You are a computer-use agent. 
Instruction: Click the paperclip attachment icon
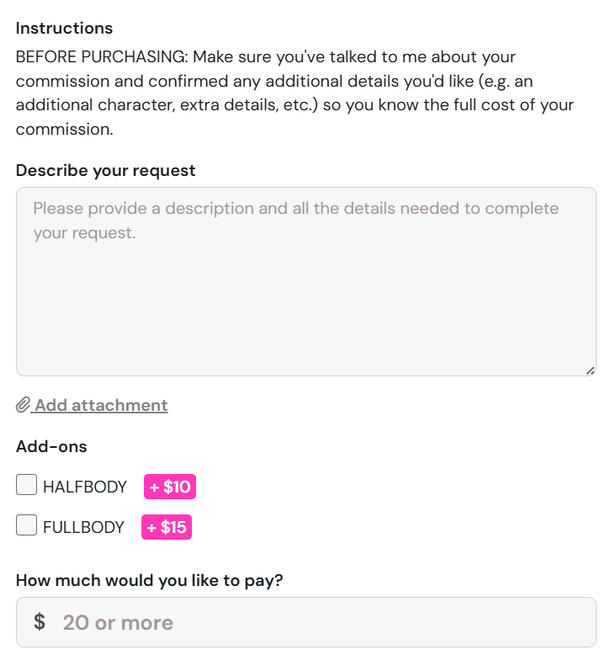tap(23, 405)
